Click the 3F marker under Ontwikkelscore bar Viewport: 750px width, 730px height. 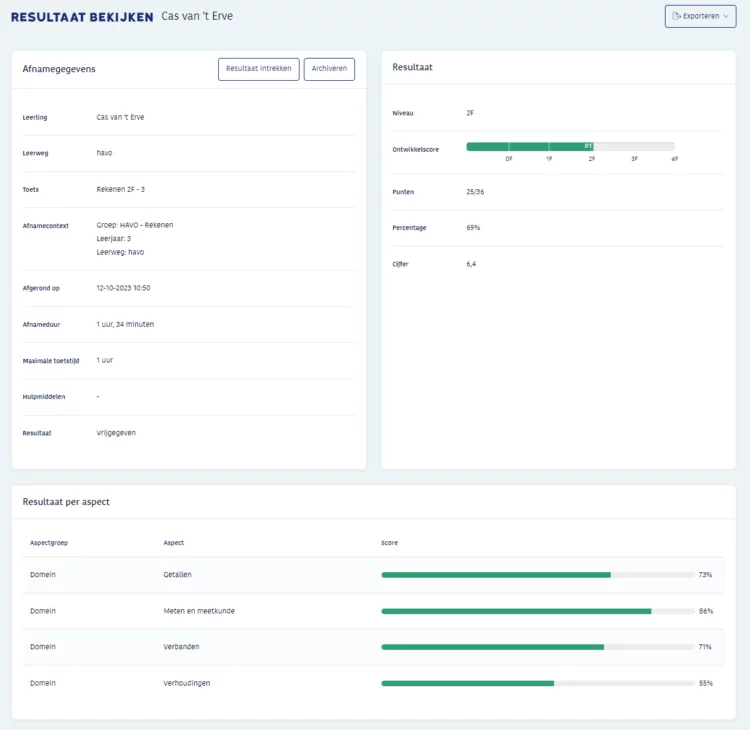click(634, 159)
